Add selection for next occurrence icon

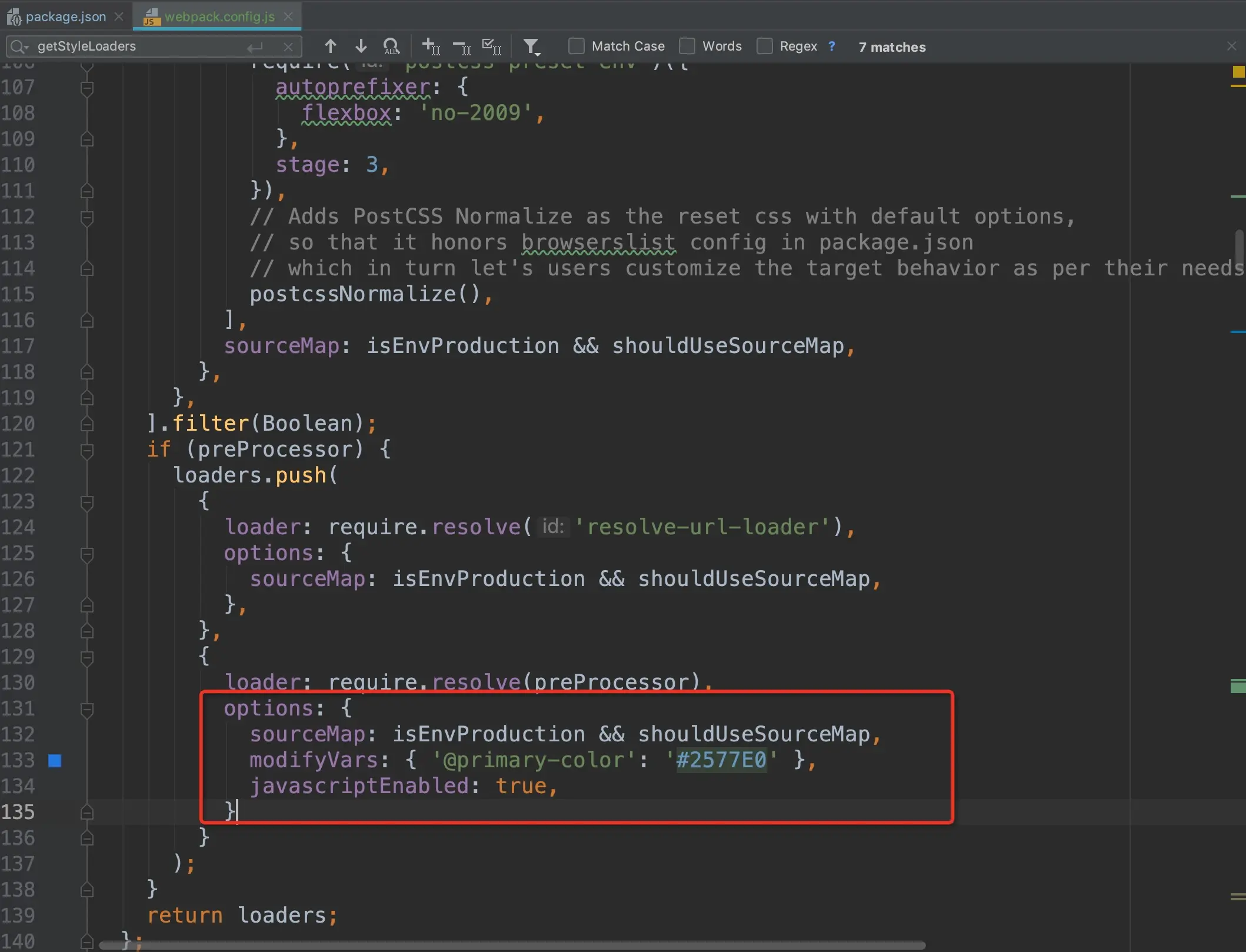(431, 46)
